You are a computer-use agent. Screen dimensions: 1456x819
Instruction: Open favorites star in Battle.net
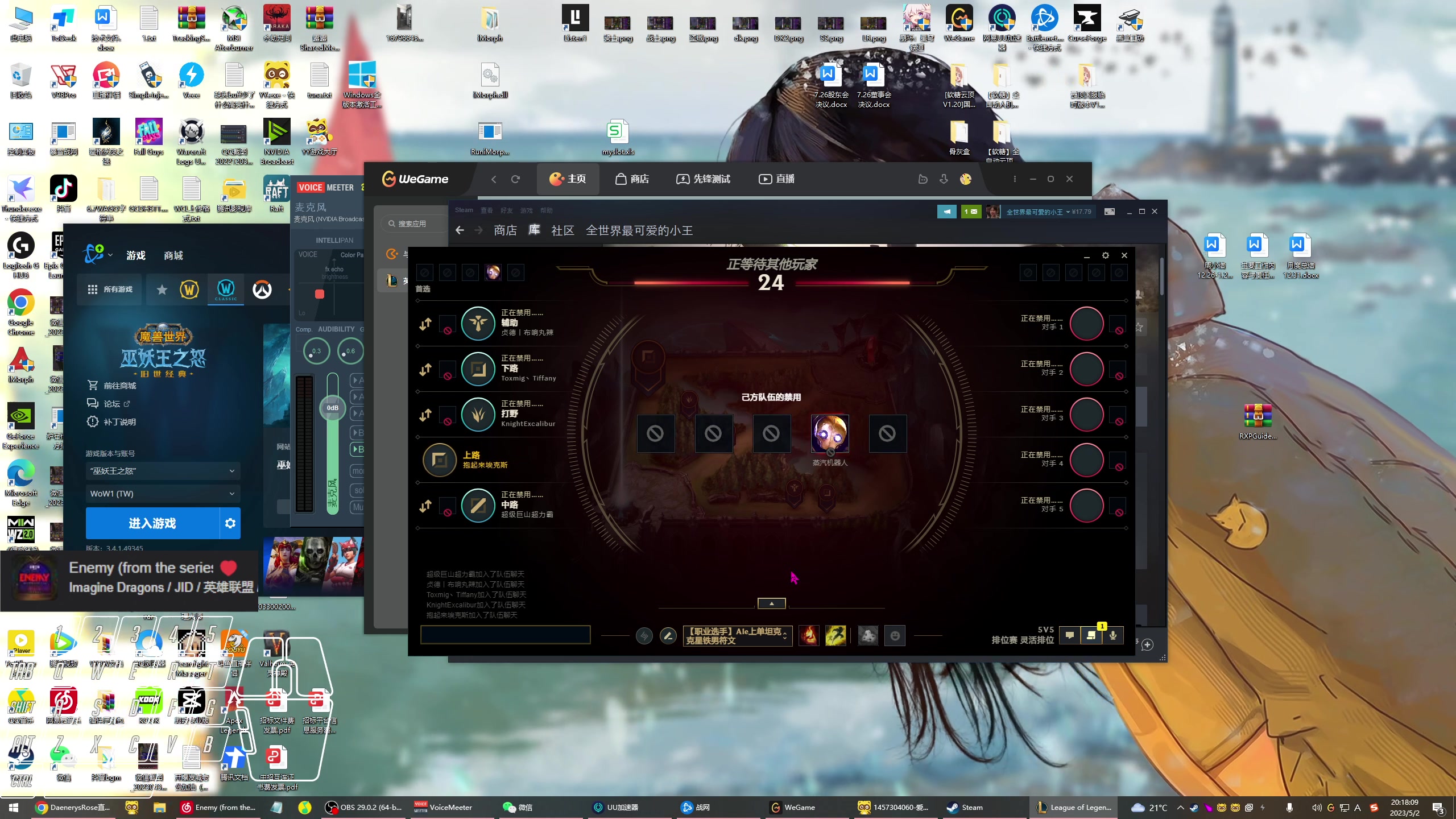tap(162, 289)
